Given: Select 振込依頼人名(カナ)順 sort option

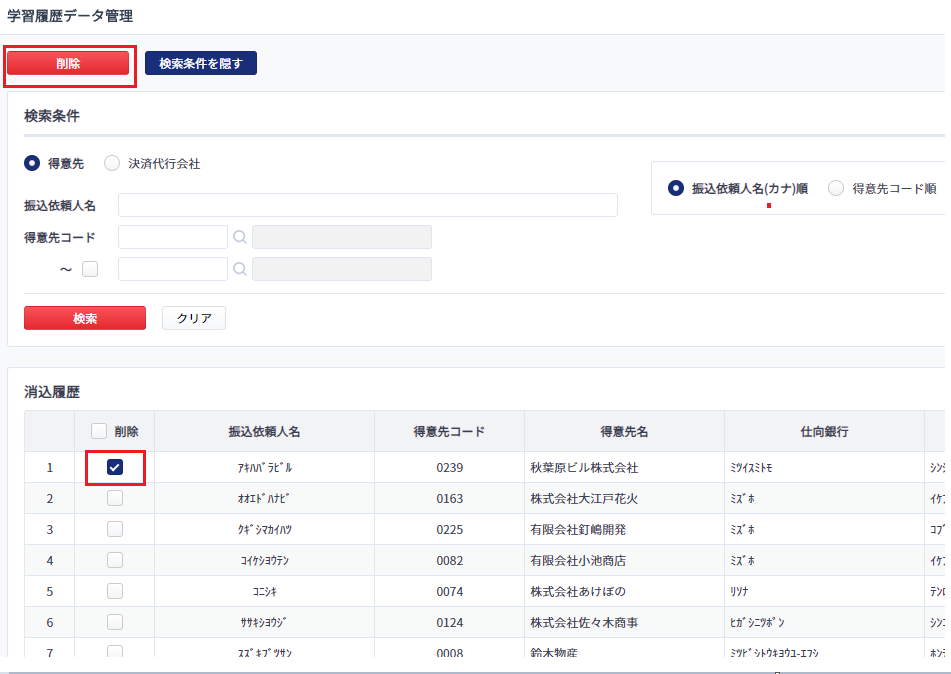Looking at the screenshot, I should 676,189.
